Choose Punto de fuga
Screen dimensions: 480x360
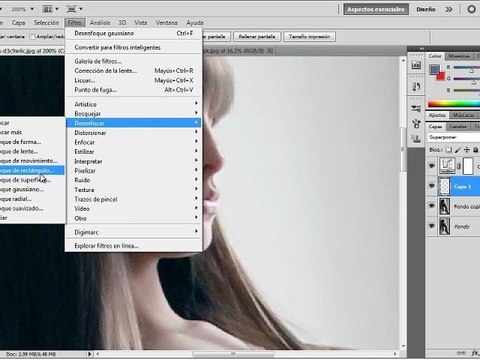pos(133,90)
